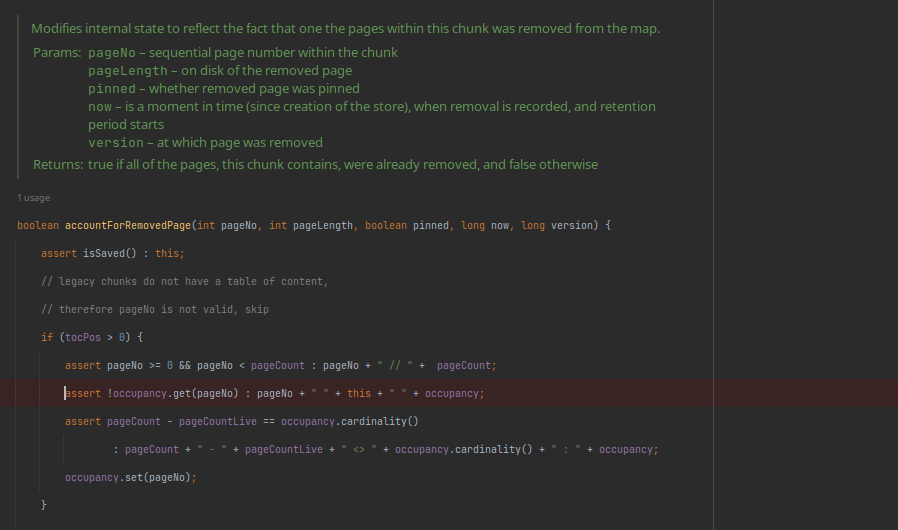Image resolution: width=898 pixels, height=530 pixels.
Task: Click 'long version' parameter in signature
Action: [x=557, y=225]
